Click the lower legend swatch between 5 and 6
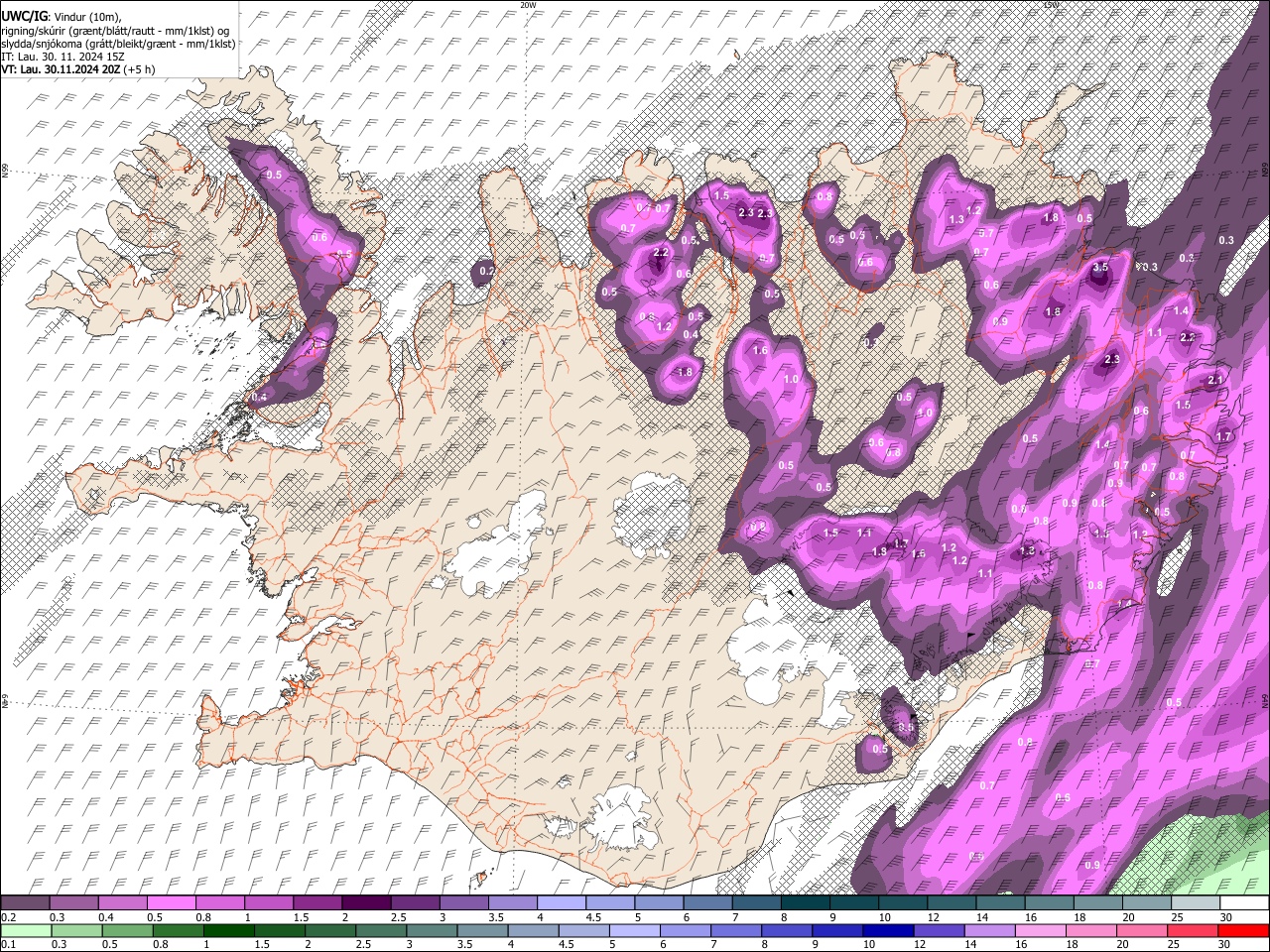This screenshot has width=1270, height=952. tap(634, 930)
